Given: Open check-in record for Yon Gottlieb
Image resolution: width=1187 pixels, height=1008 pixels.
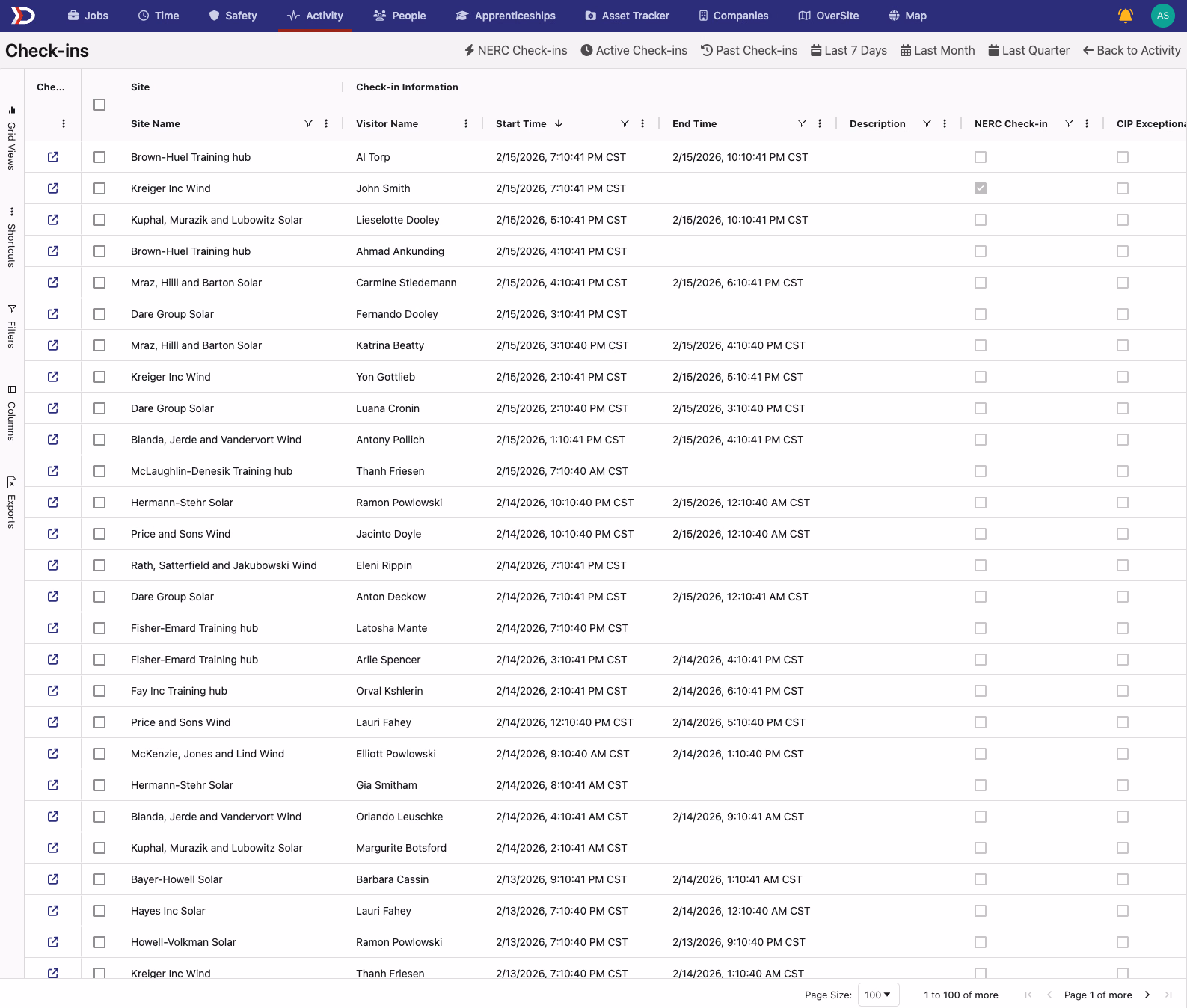Looking at the screenshot, I should tap(53, 377).
